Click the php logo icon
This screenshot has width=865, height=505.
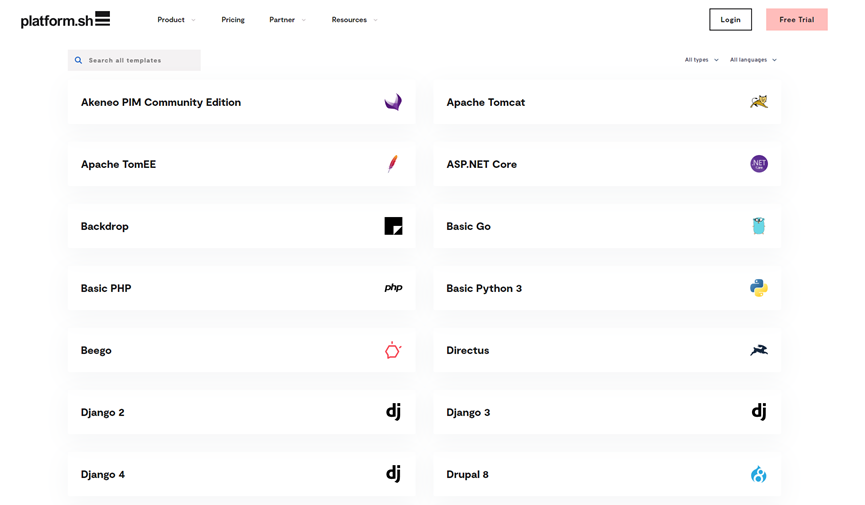pyautogui.click(x=393, y=288)
